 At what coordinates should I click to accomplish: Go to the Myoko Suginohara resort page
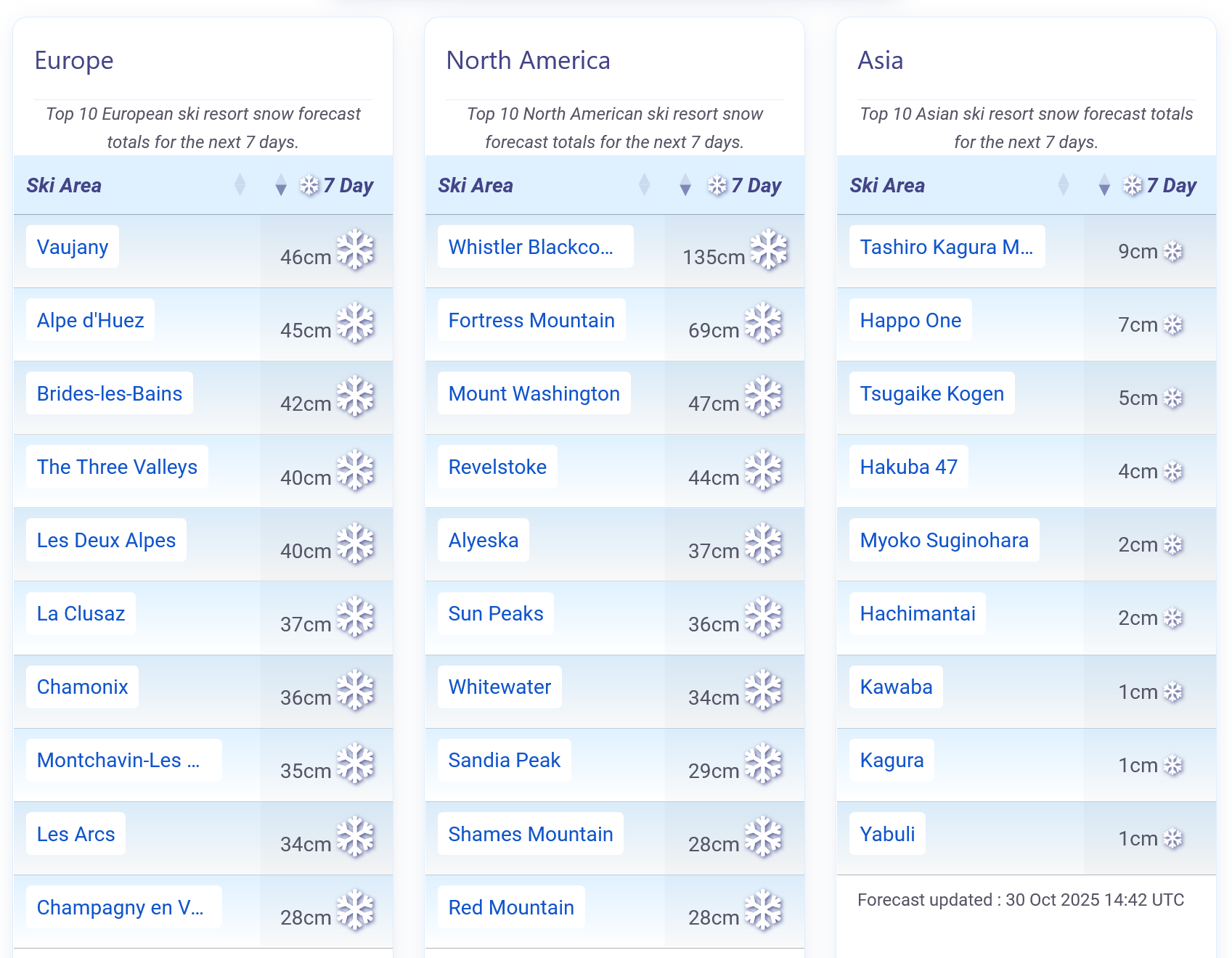point(944,540)
